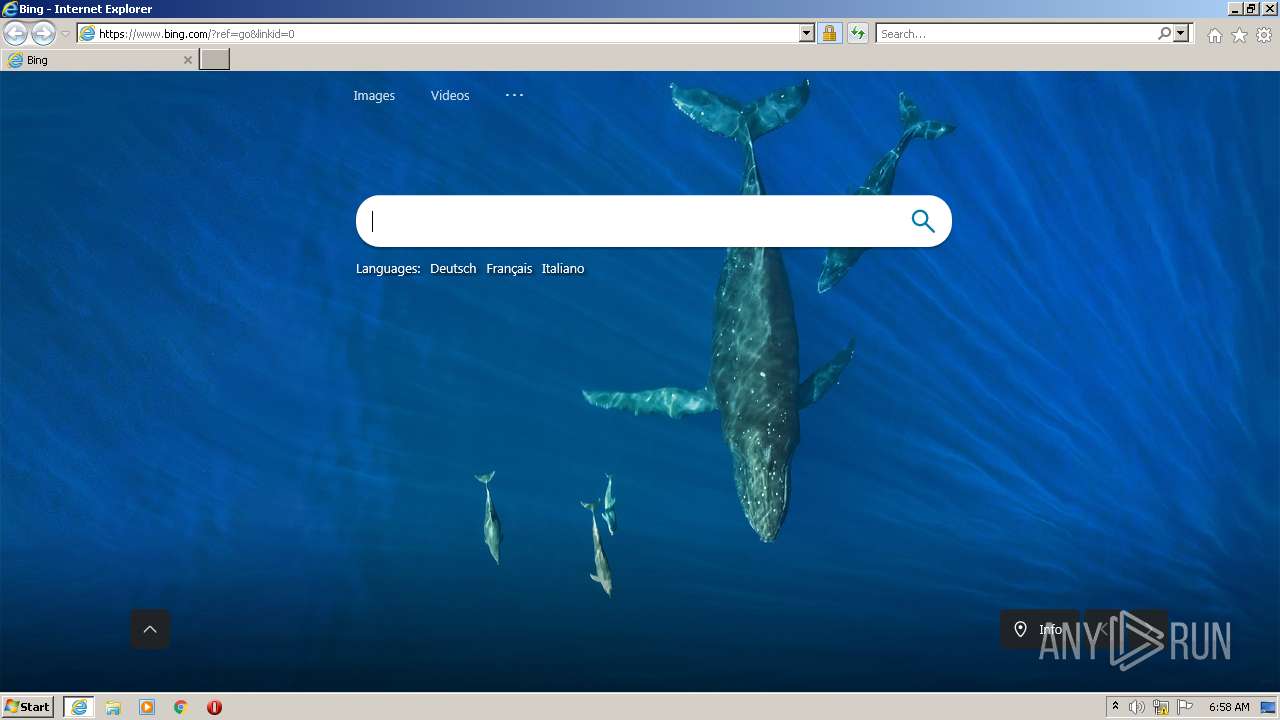
Task: Open the search provider dropdown arrow
Action: (1181, 34)
